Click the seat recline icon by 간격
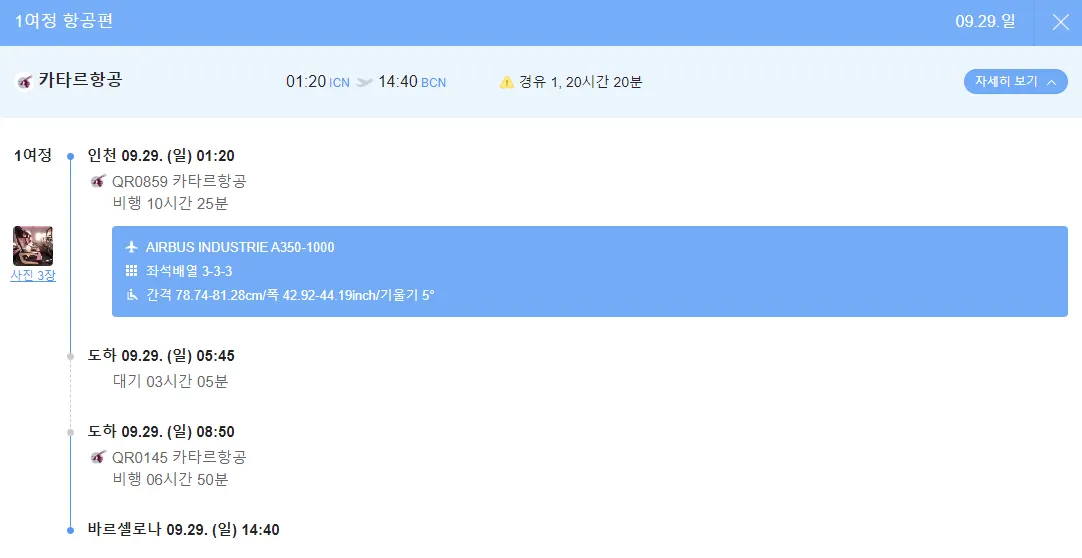This screenshot has width=1082, height=558. [132, 295]
